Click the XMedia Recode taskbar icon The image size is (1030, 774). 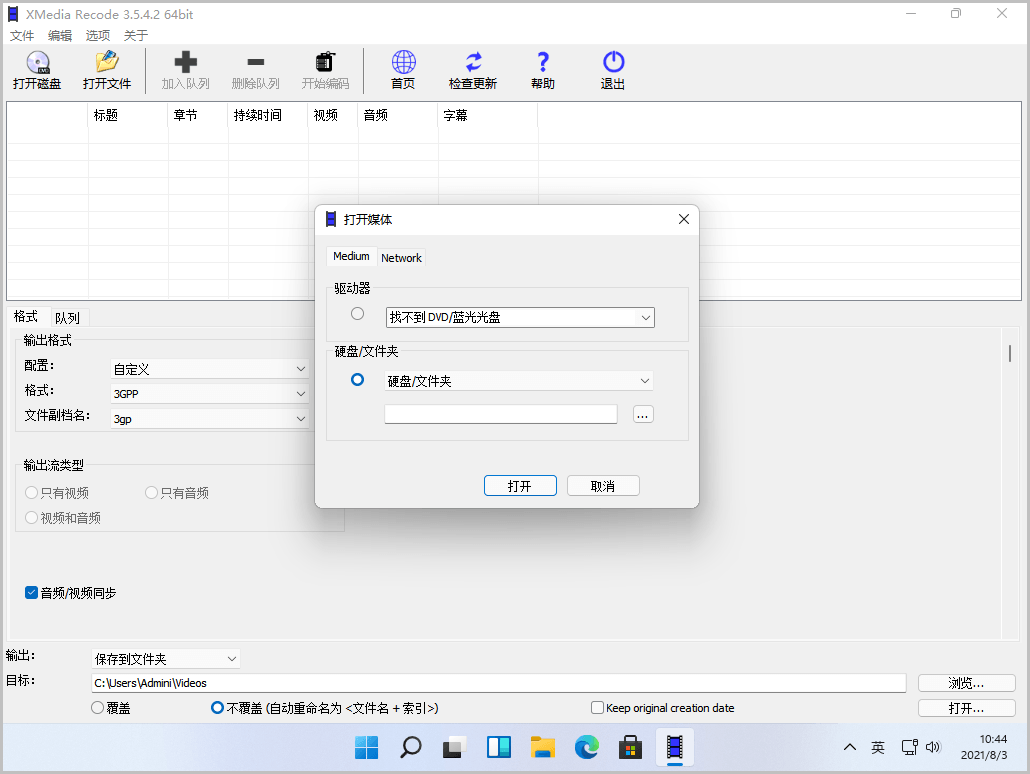[x=675, y=748]
